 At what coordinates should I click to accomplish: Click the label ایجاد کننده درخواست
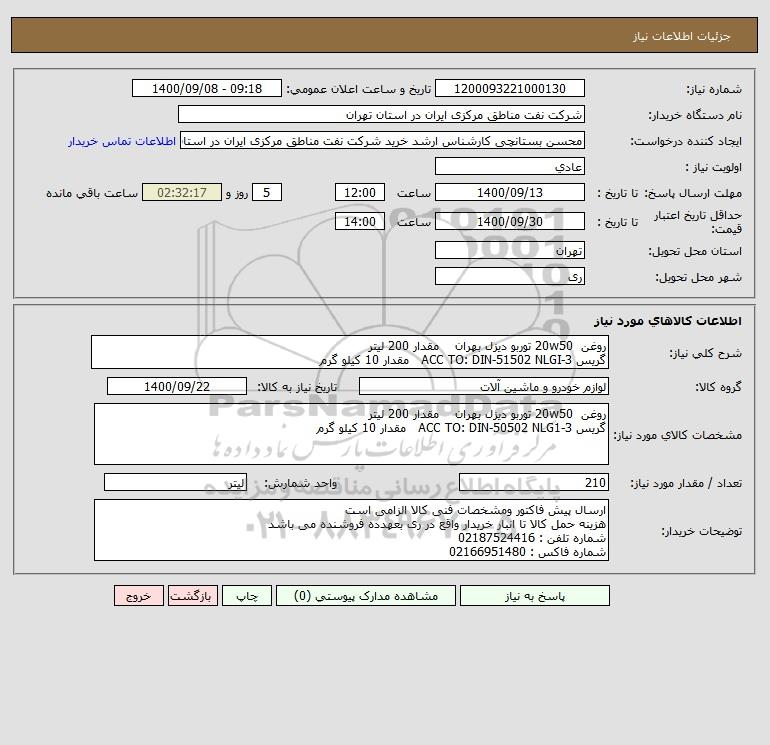coord(687,141)
